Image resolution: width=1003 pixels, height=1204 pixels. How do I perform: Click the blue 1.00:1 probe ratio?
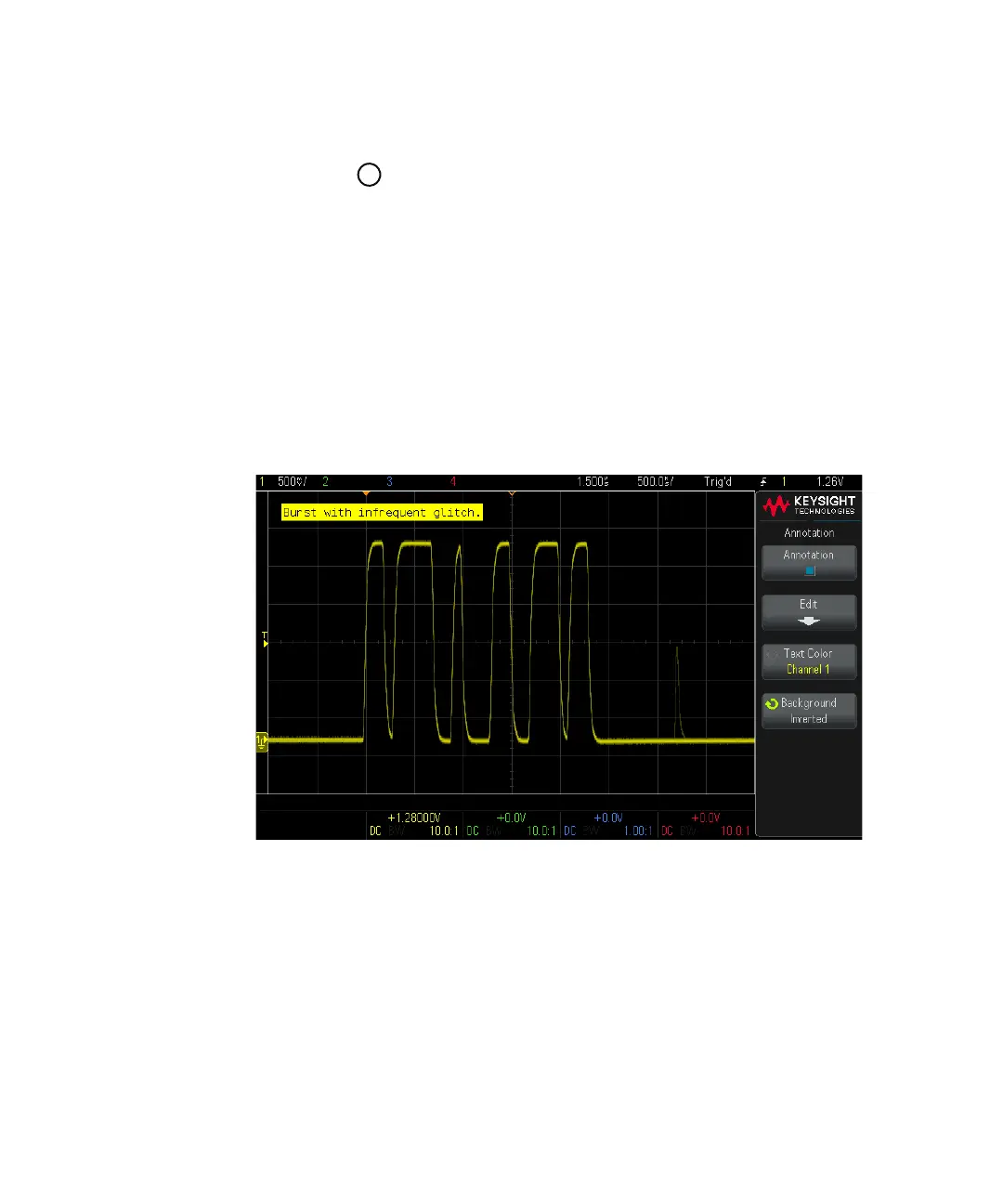tap(637, 831)
